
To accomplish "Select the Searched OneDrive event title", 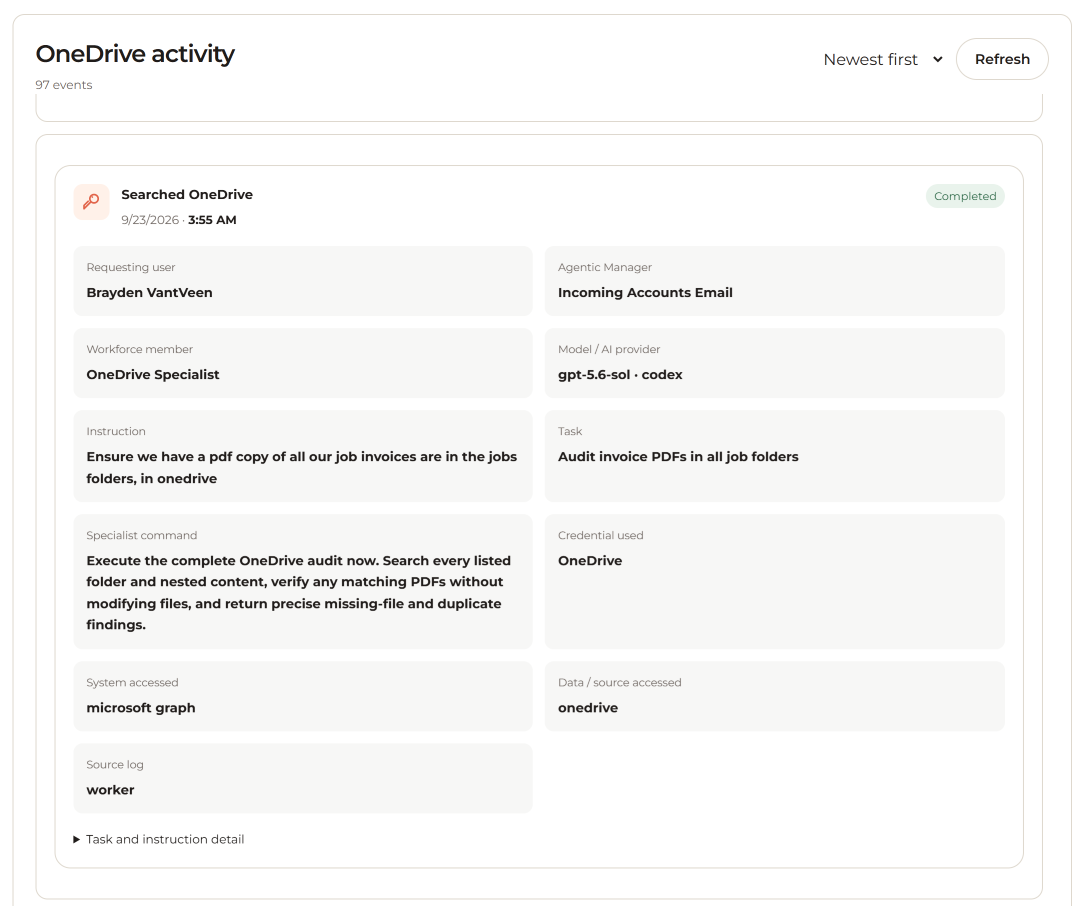I will [x=187, y=194].
